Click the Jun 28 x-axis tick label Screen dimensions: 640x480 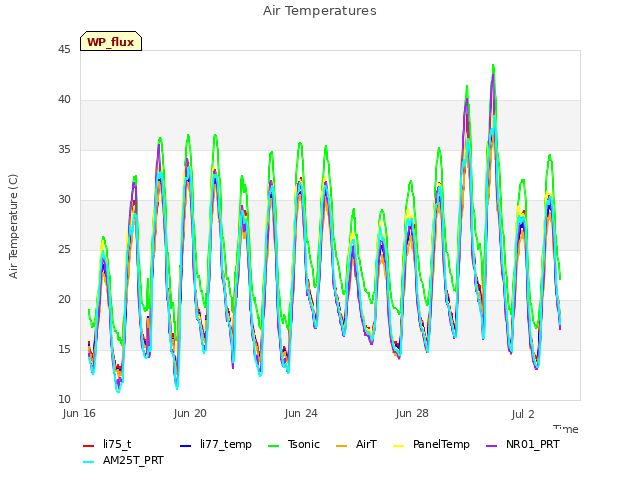(x=412, y=413)
